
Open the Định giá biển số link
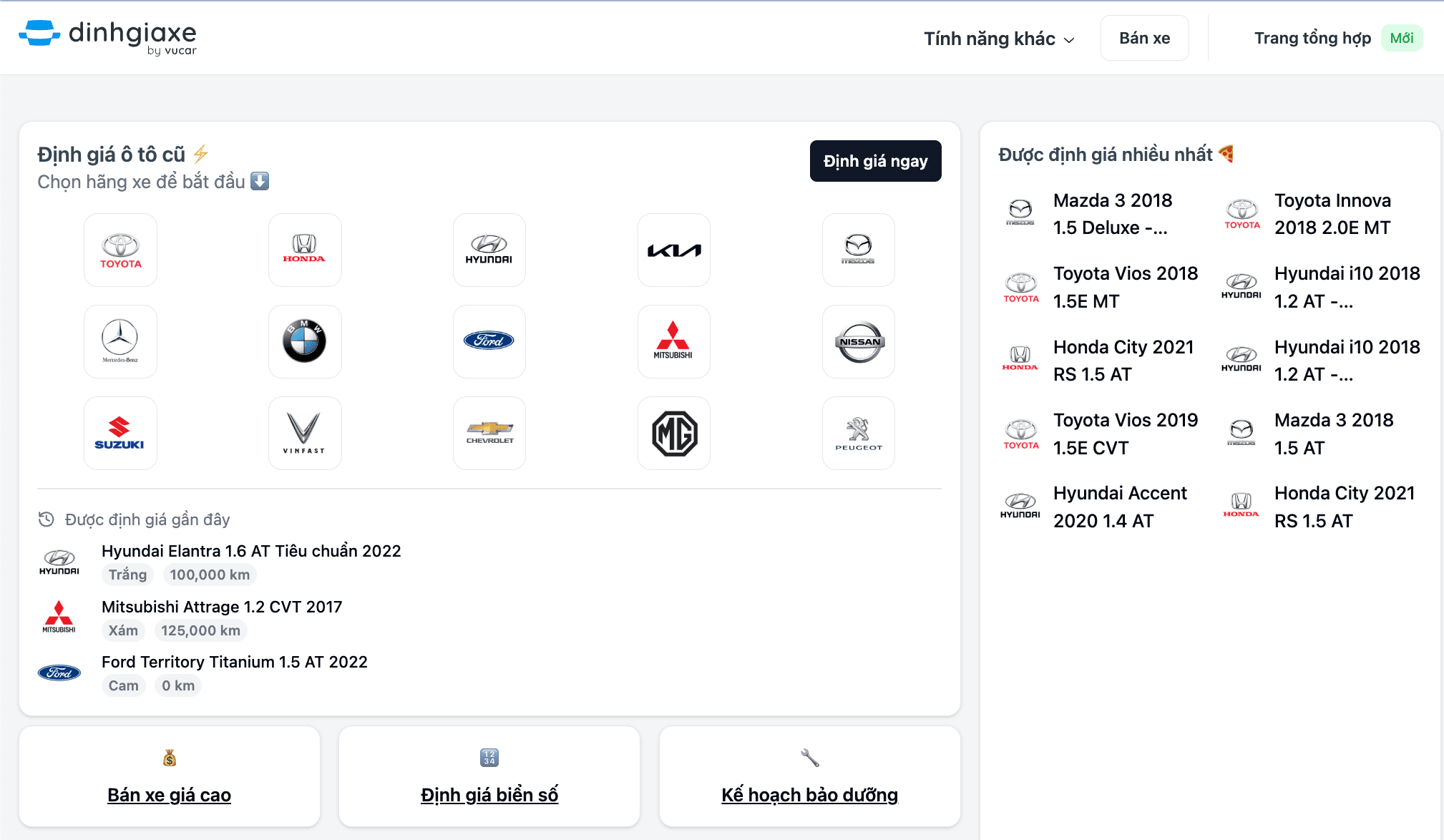[x=489, y=795]
